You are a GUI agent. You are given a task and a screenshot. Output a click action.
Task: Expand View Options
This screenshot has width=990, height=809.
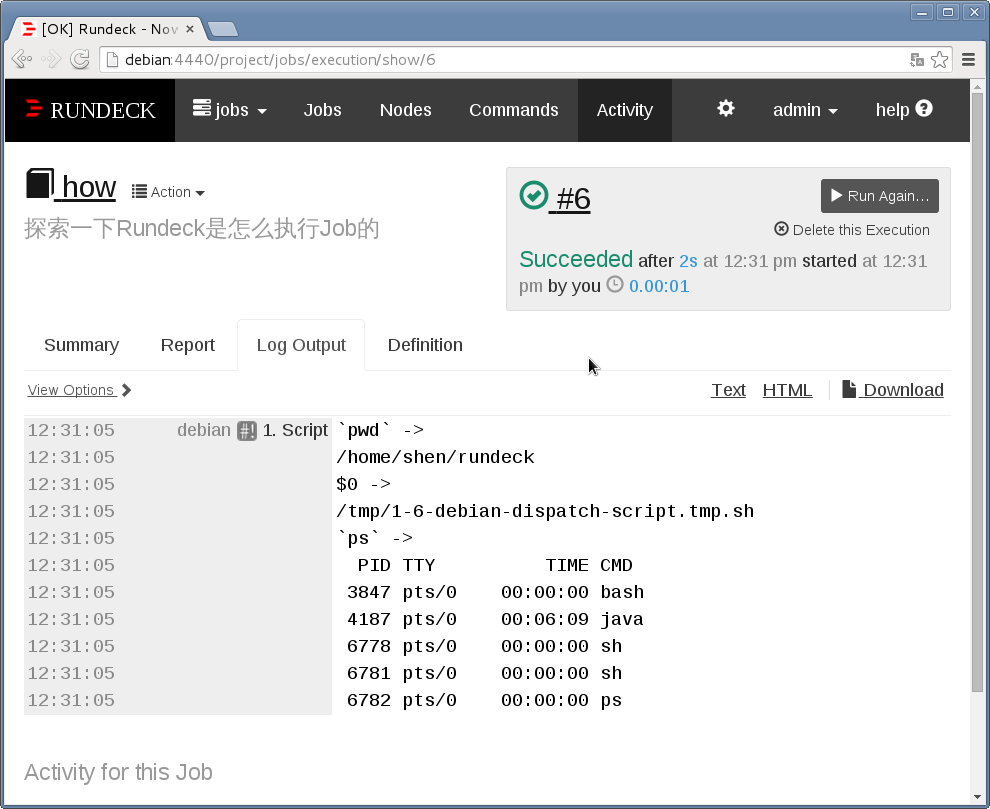tap(80, 390)
